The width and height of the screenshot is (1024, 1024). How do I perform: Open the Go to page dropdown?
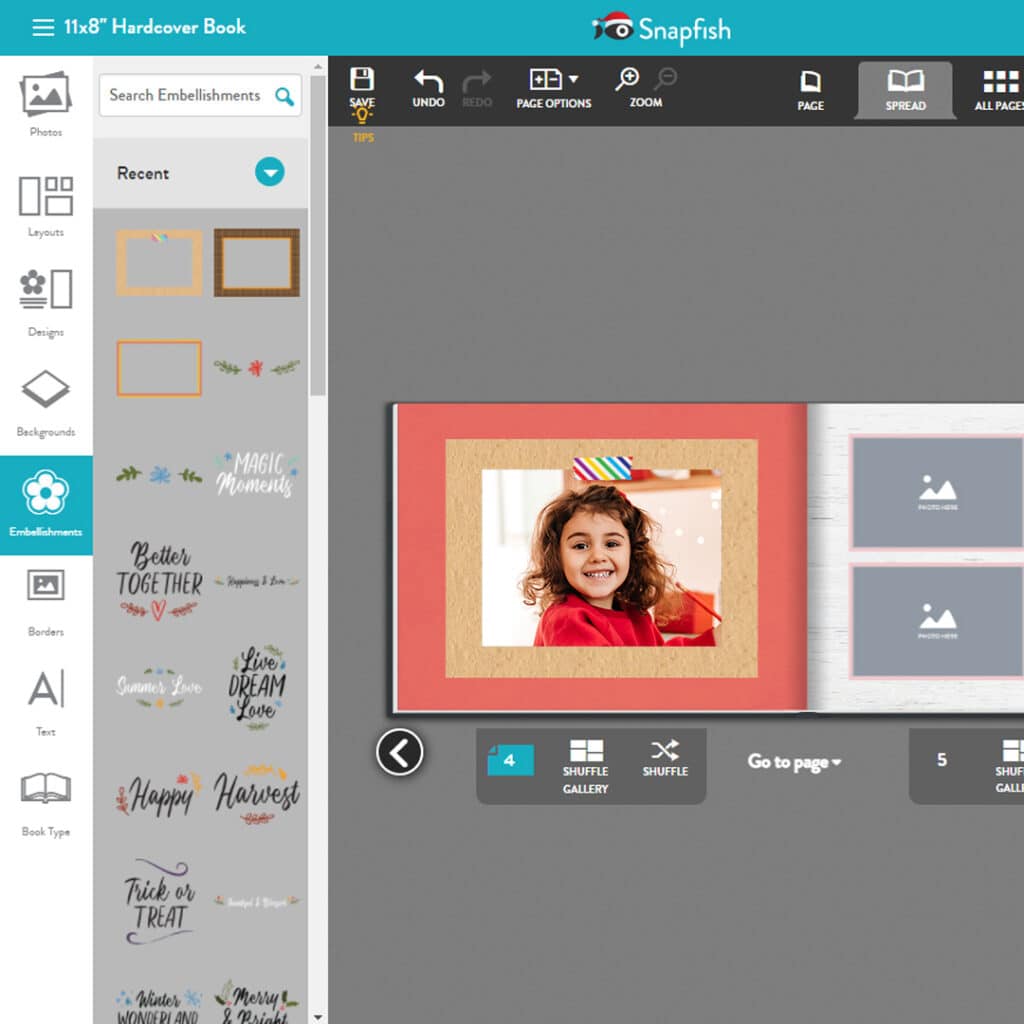(x=793, y=762)
